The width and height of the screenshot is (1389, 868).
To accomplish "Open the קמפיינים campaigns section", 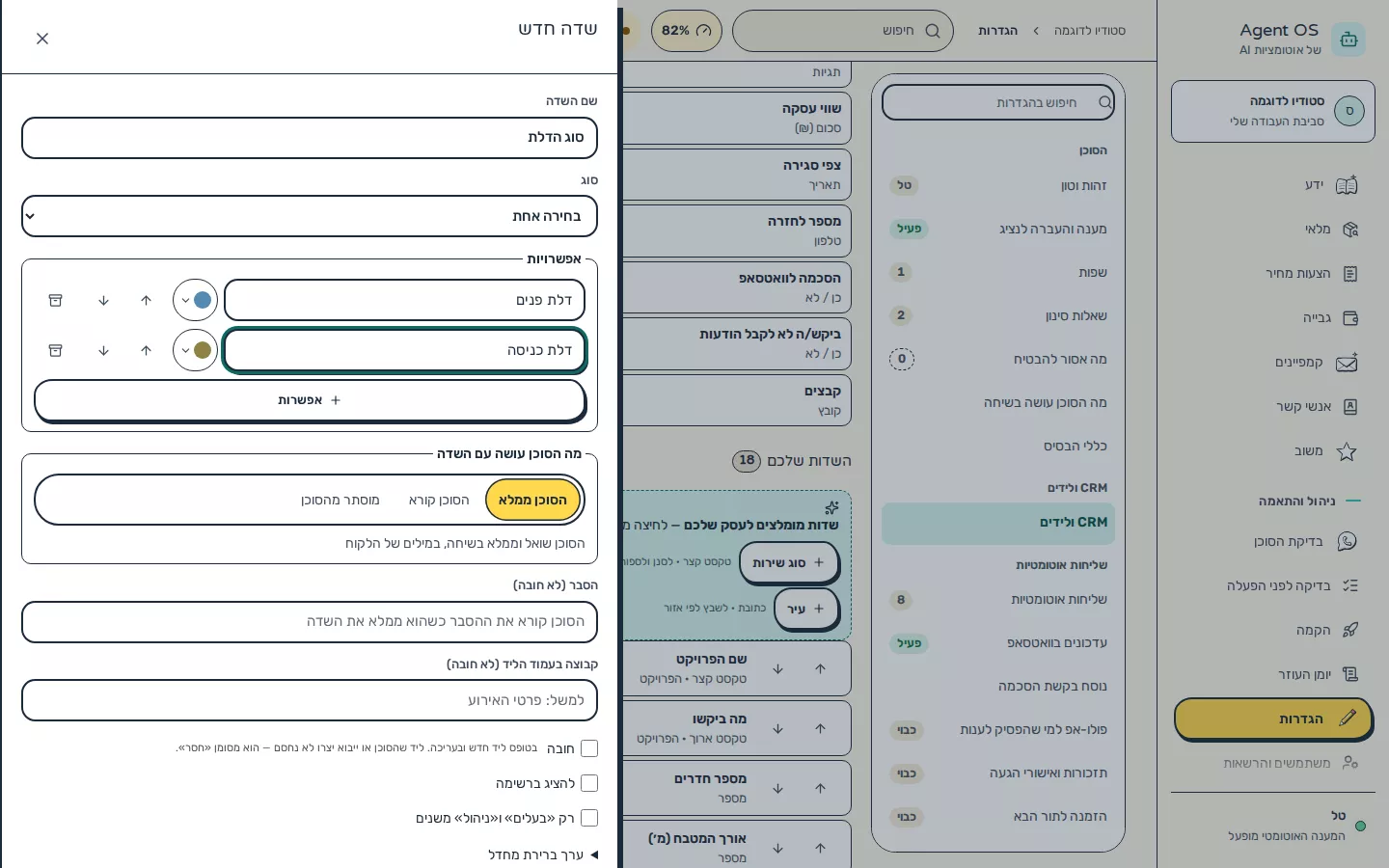I will coord(1273,363).
